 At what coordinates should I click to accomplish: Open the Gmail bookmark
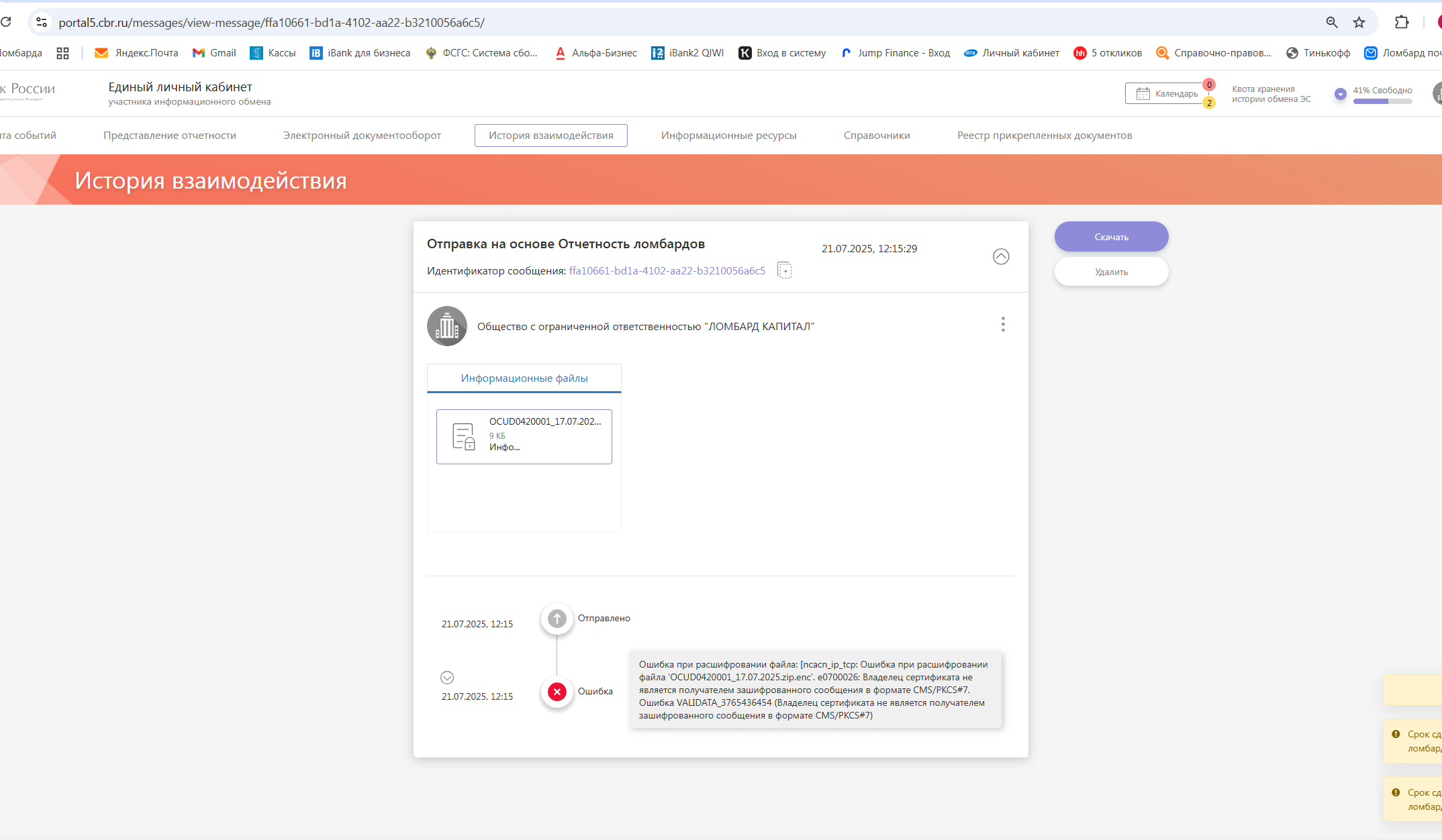click(x=214, y=53)
